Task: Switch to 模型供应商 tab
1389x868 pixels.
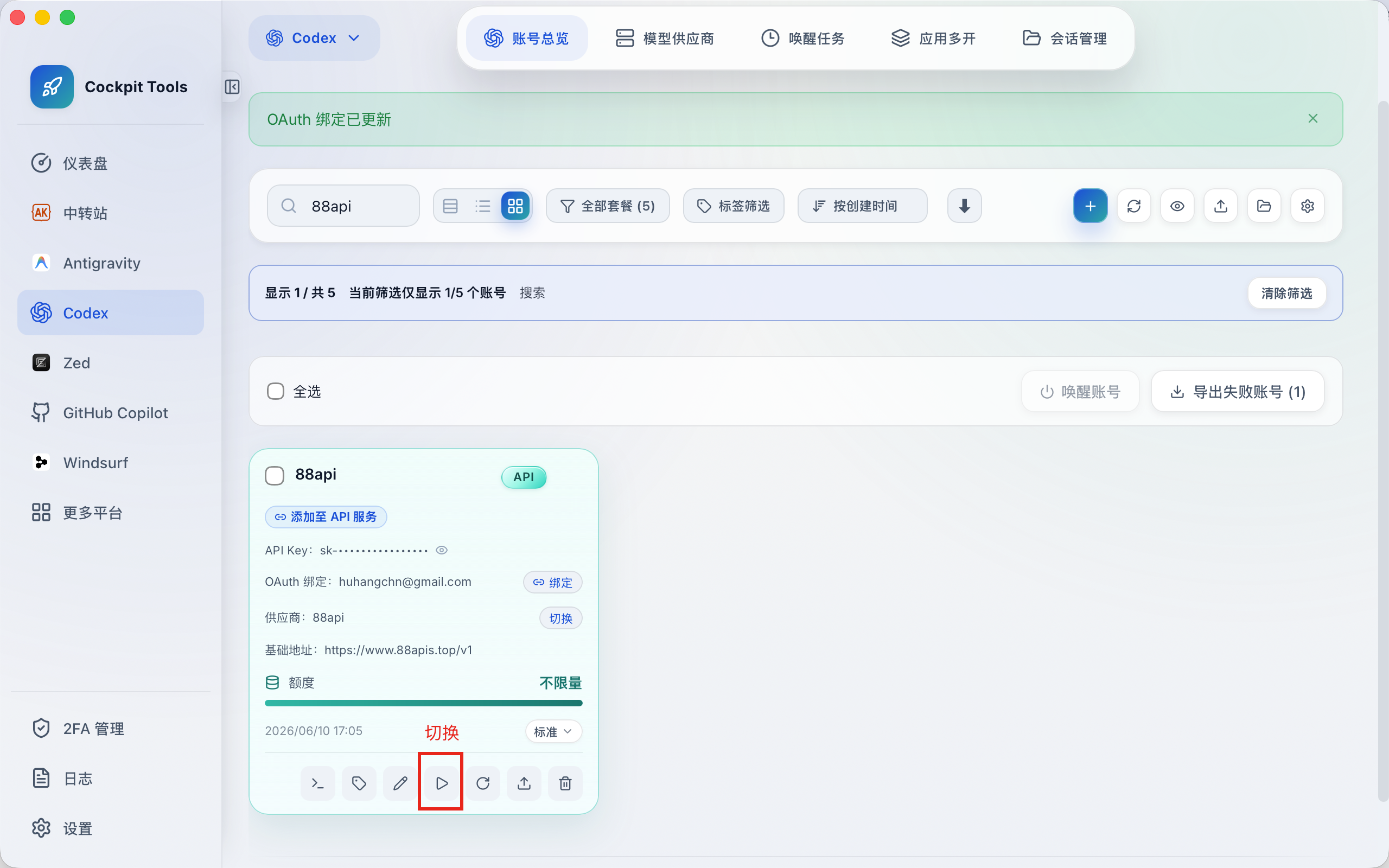Action: click(x=665, y=38)
